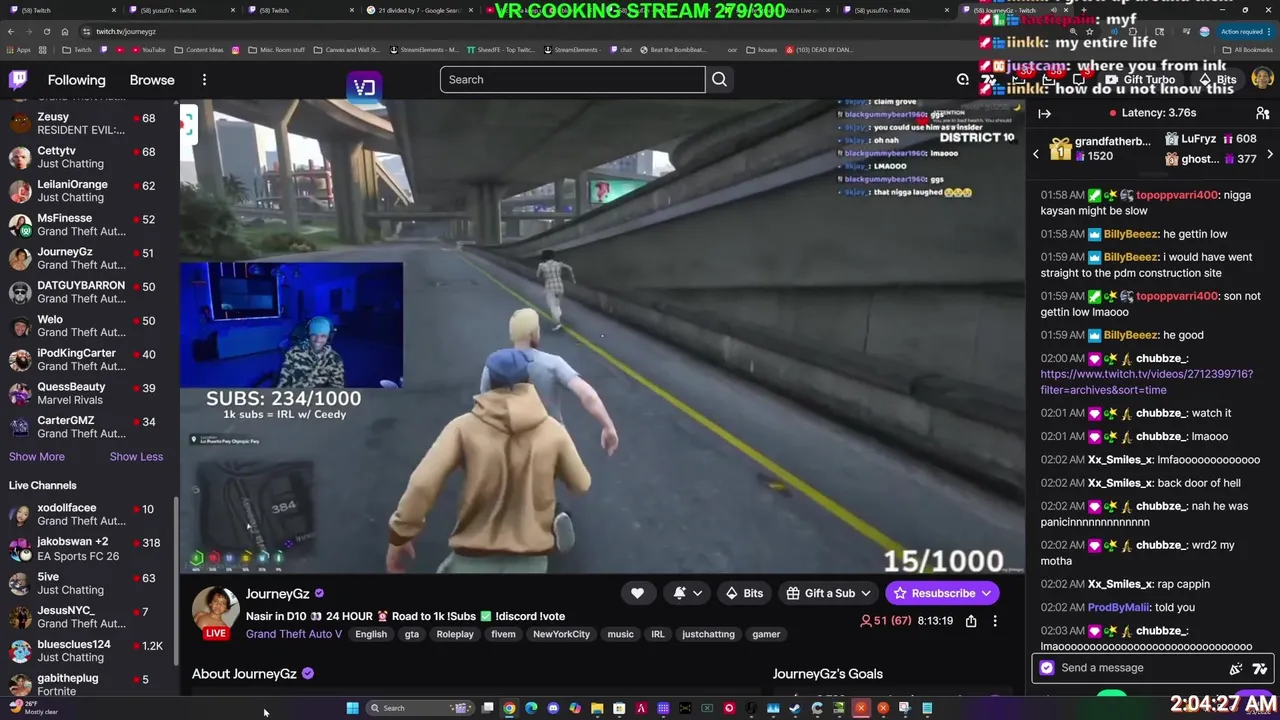The height and width of the screenshot is (720, 1280).
Task: Open the user avatar menu in the top bar
Action: (x=1262, y=79)
